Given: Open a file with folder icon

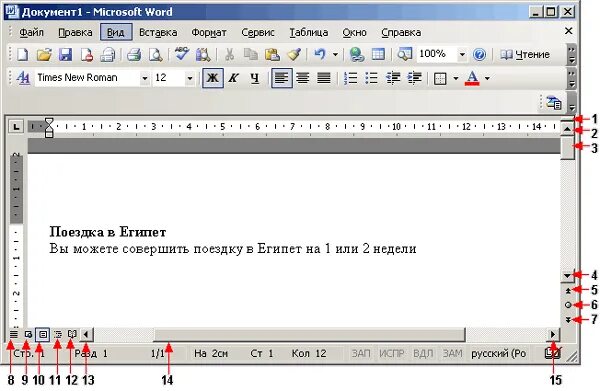Looking at the screenshot, I should pyautogui.click(x=44, y=54).
